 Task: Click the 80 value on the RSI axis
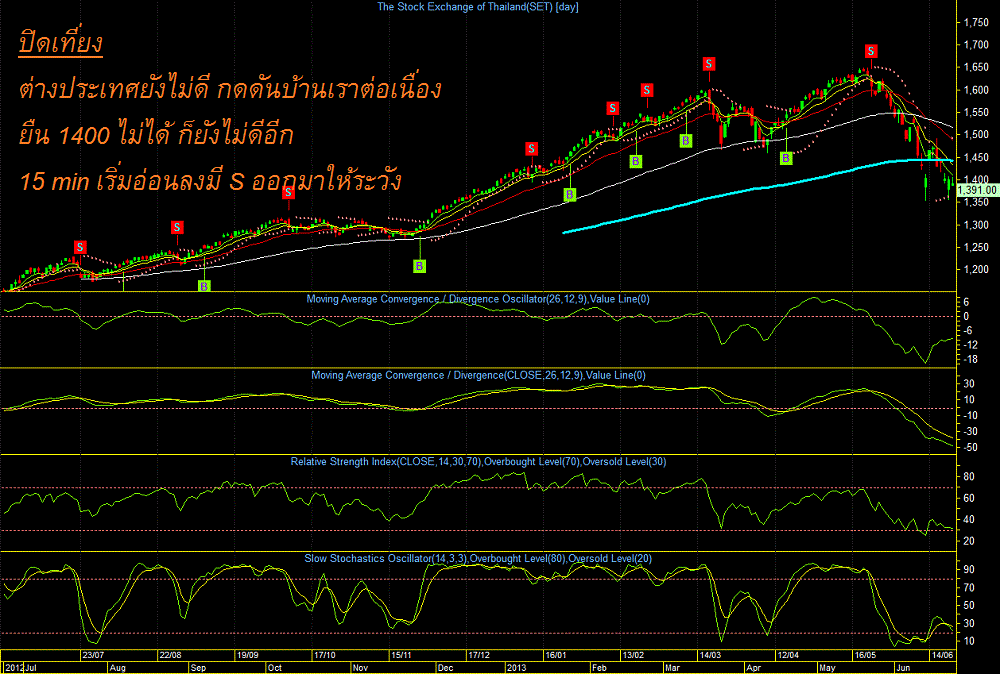point(968,477)
